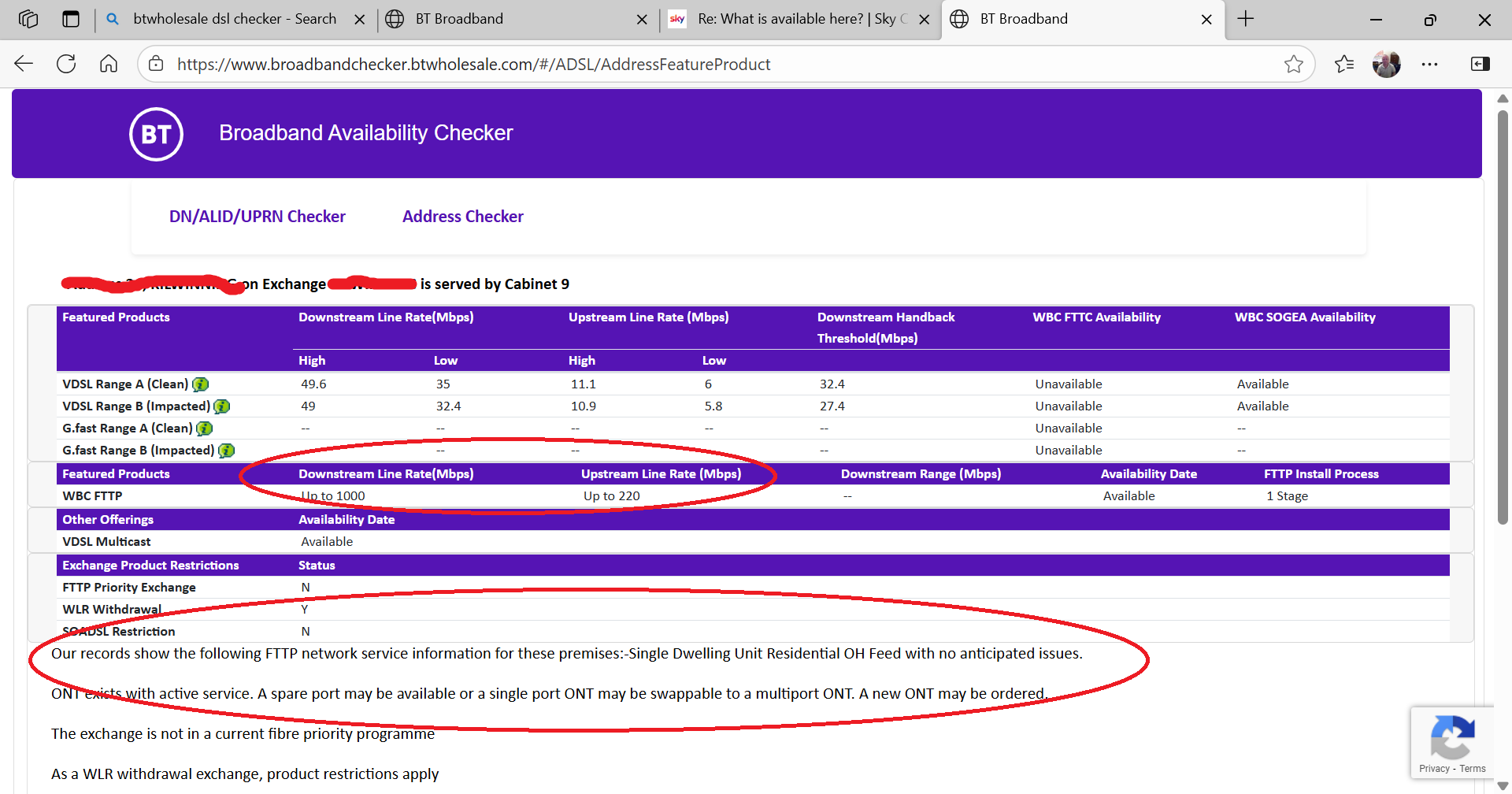1512x794 pixels.
Task: Open info icon beside VDSL Range B (Impacted)
Action: coord(222,406)
